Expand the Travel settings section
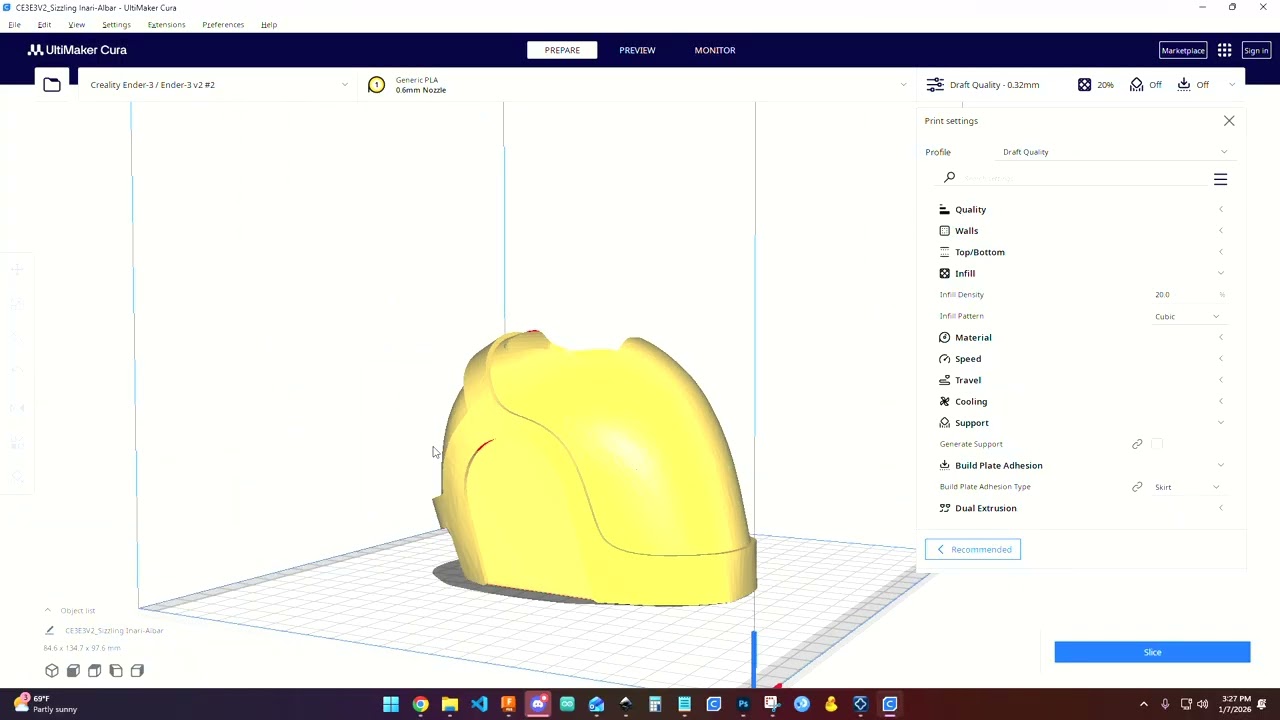 [1082, 380]
